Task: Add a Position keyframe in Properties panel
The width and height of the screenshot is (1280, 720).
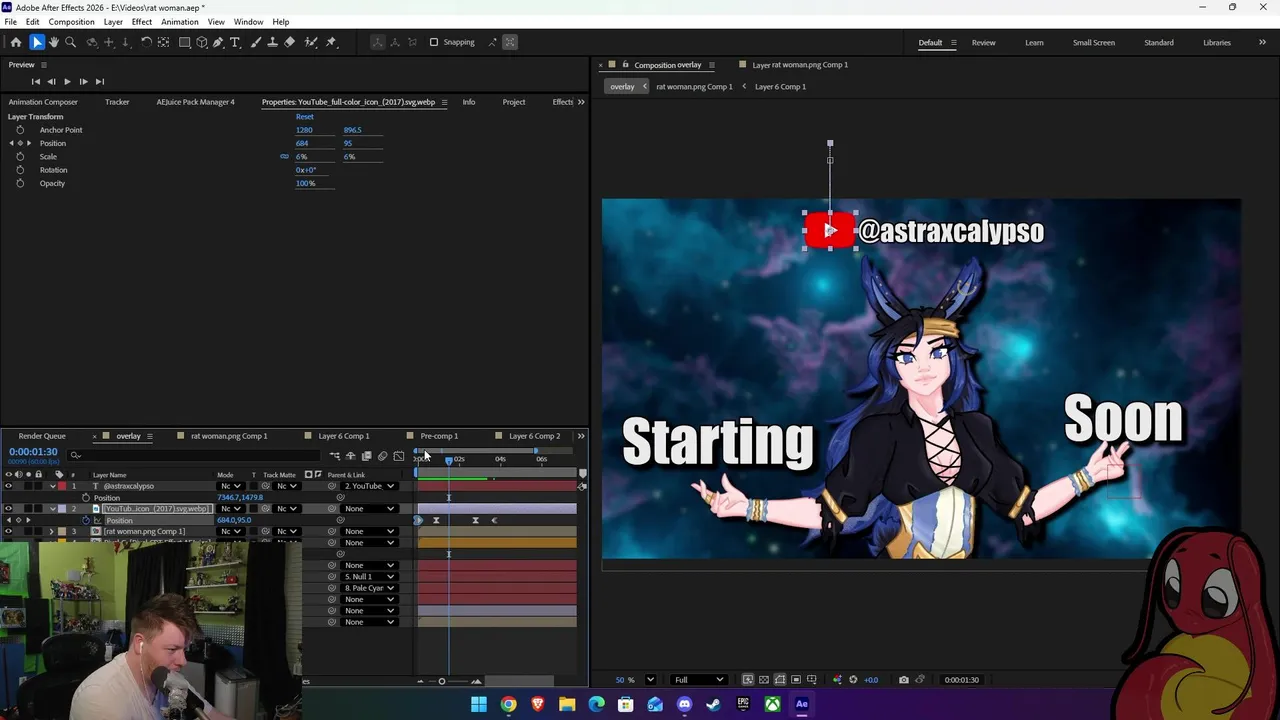Action: click(x=20, y=143)
